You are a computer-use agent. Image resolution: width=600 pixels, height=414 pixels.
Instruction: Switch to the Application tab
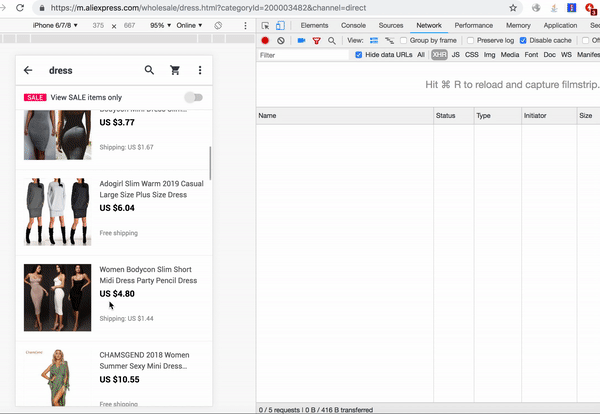pos(560,26)
